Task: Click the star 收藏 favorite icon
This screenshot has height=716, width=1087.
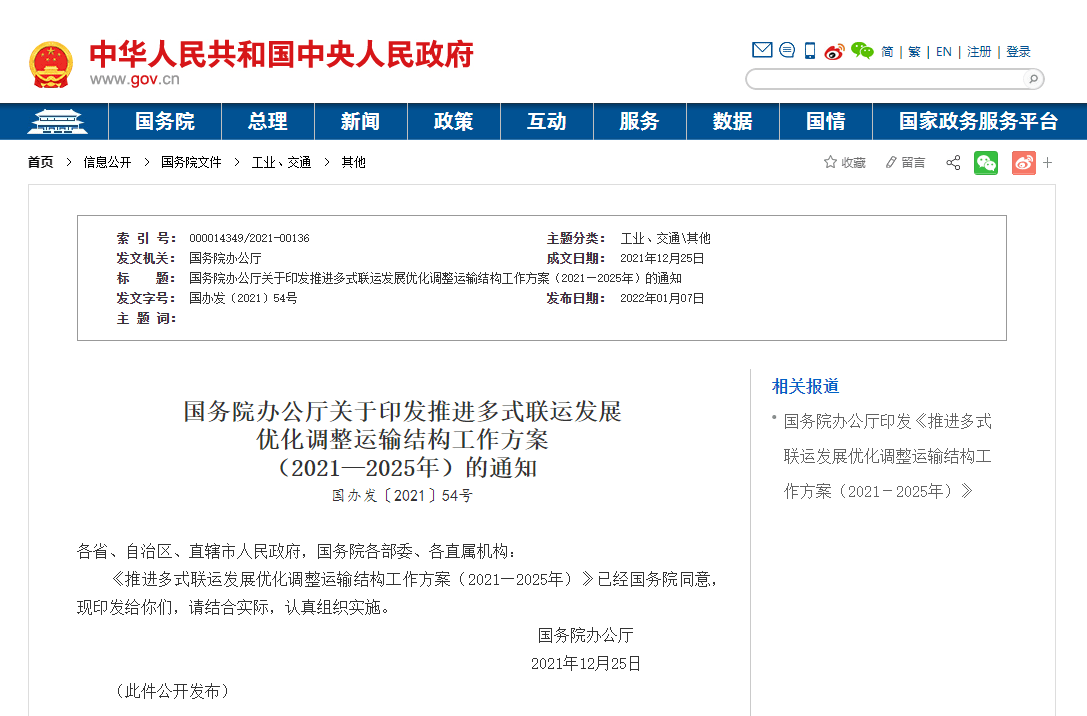Action: coord(830,162)
